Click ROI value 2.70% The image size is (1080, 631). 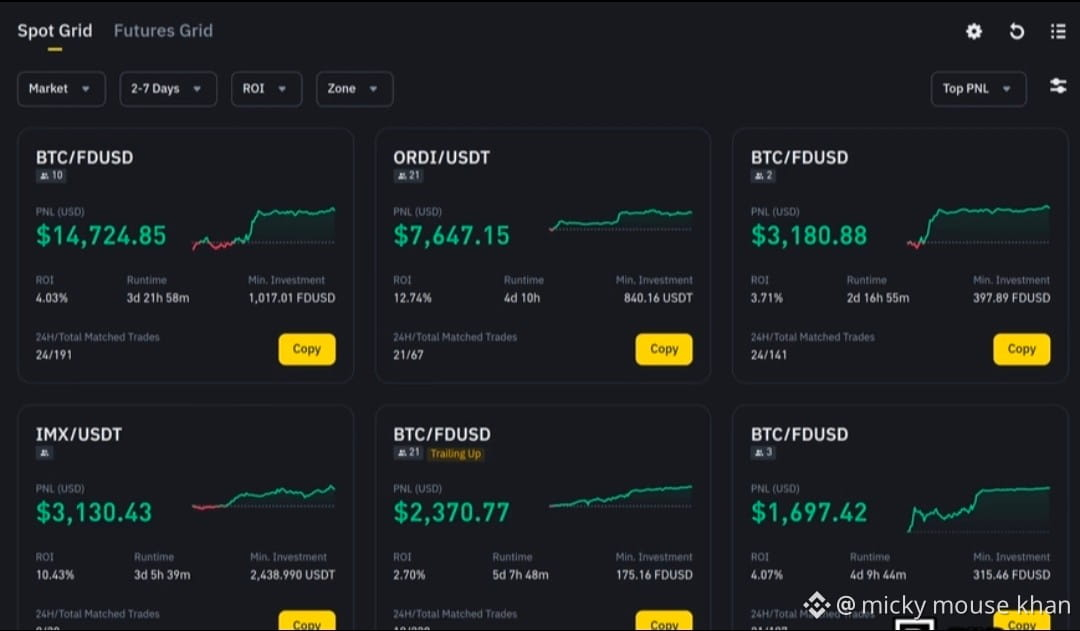409,575
